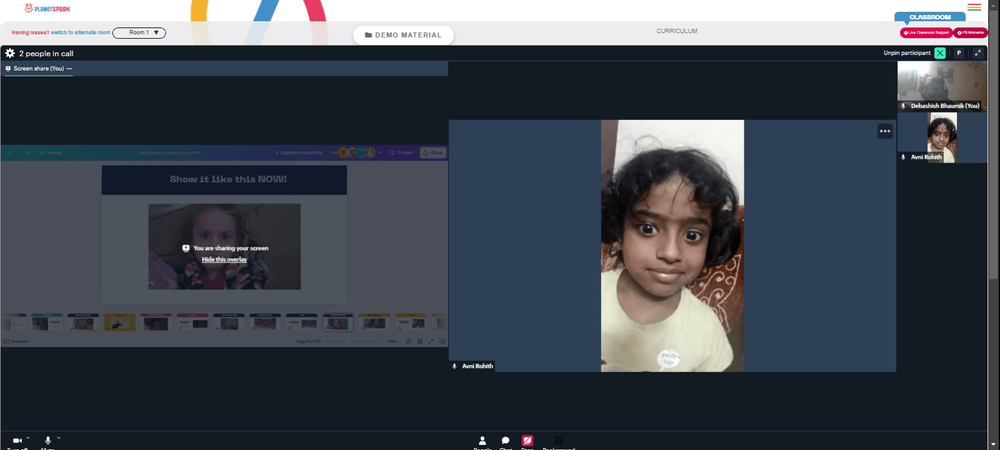Click the PlanetSpark logo
Screen dimensions: 1000x450
[x=47, y=8]
